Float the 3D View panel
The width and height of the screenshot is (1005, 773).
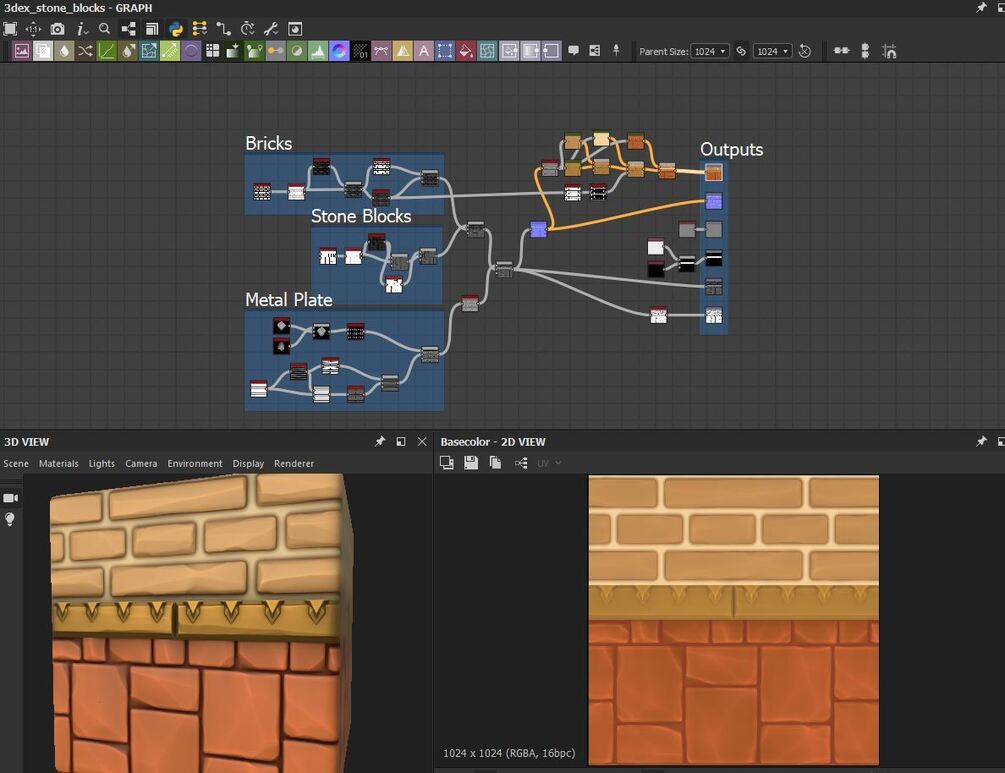(x=401, y=441)
